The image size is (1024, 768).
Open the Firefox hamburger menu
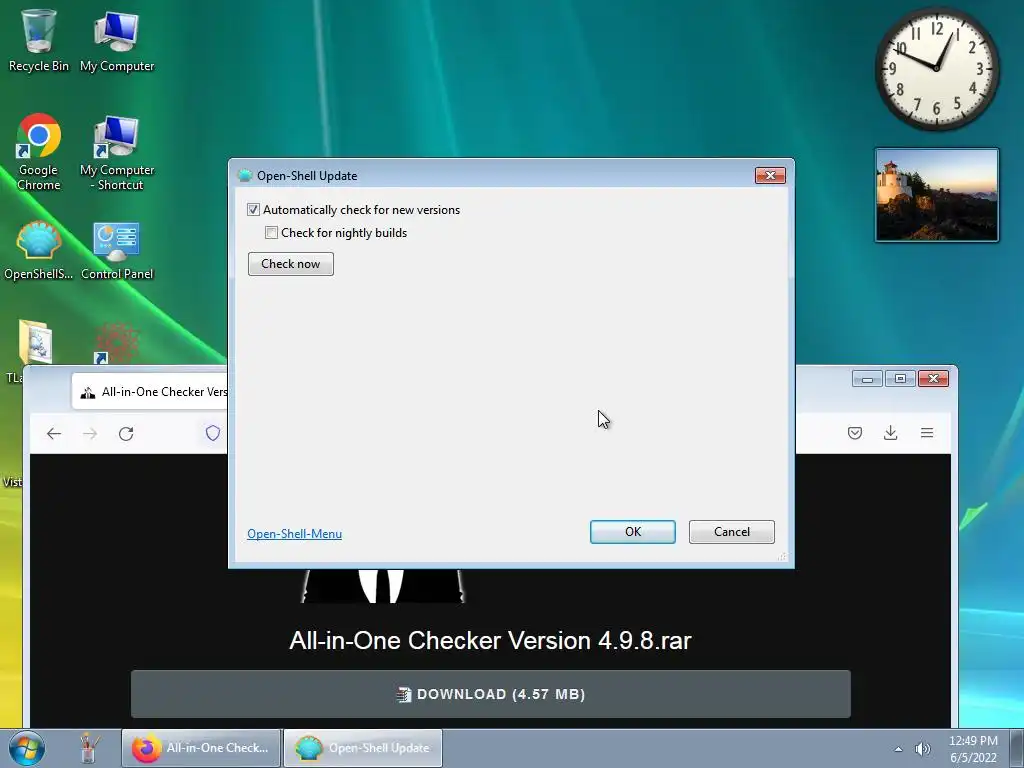(x=927, y=433)
